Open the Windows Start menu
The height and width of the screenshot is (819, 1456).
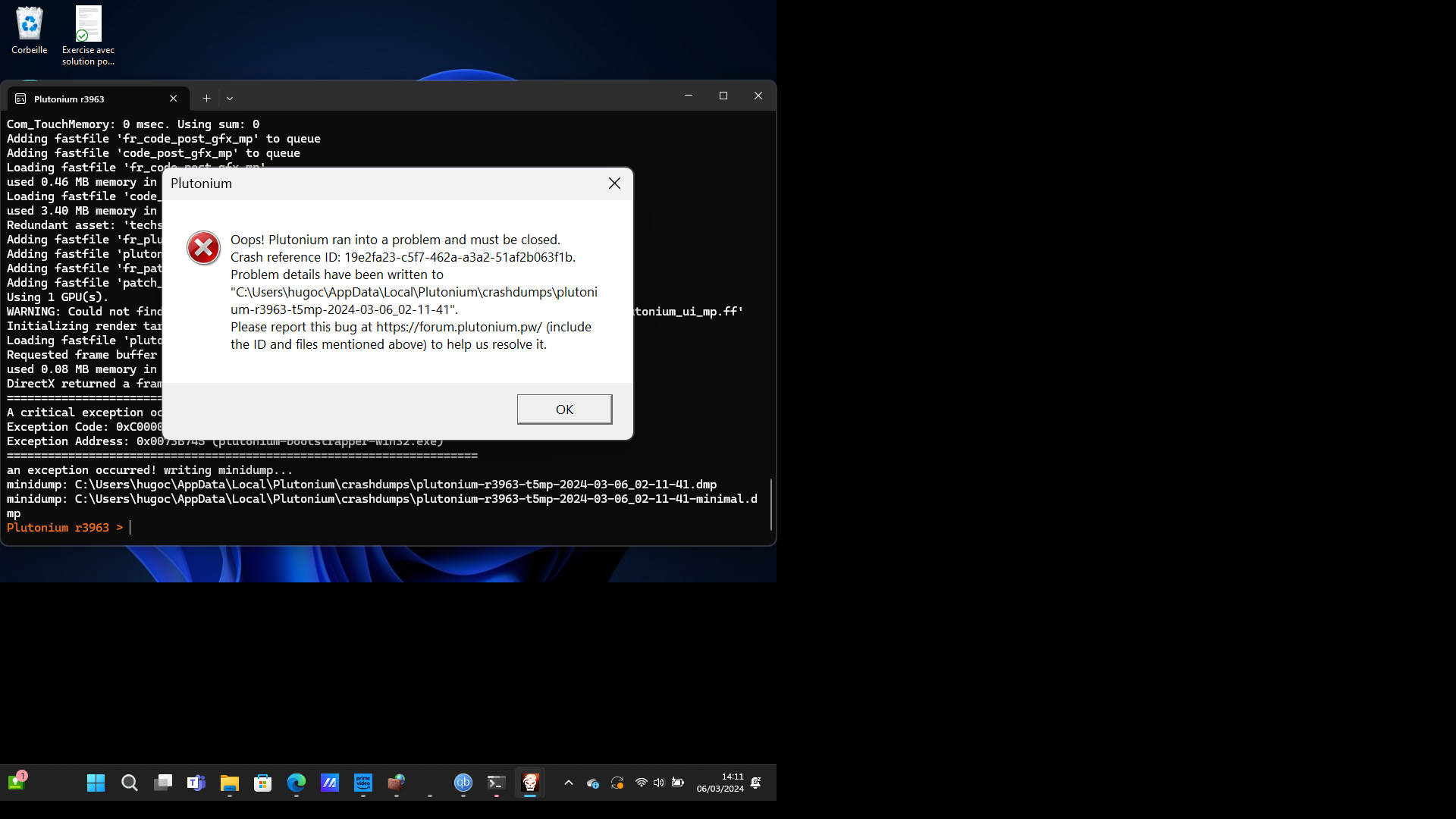96,783
